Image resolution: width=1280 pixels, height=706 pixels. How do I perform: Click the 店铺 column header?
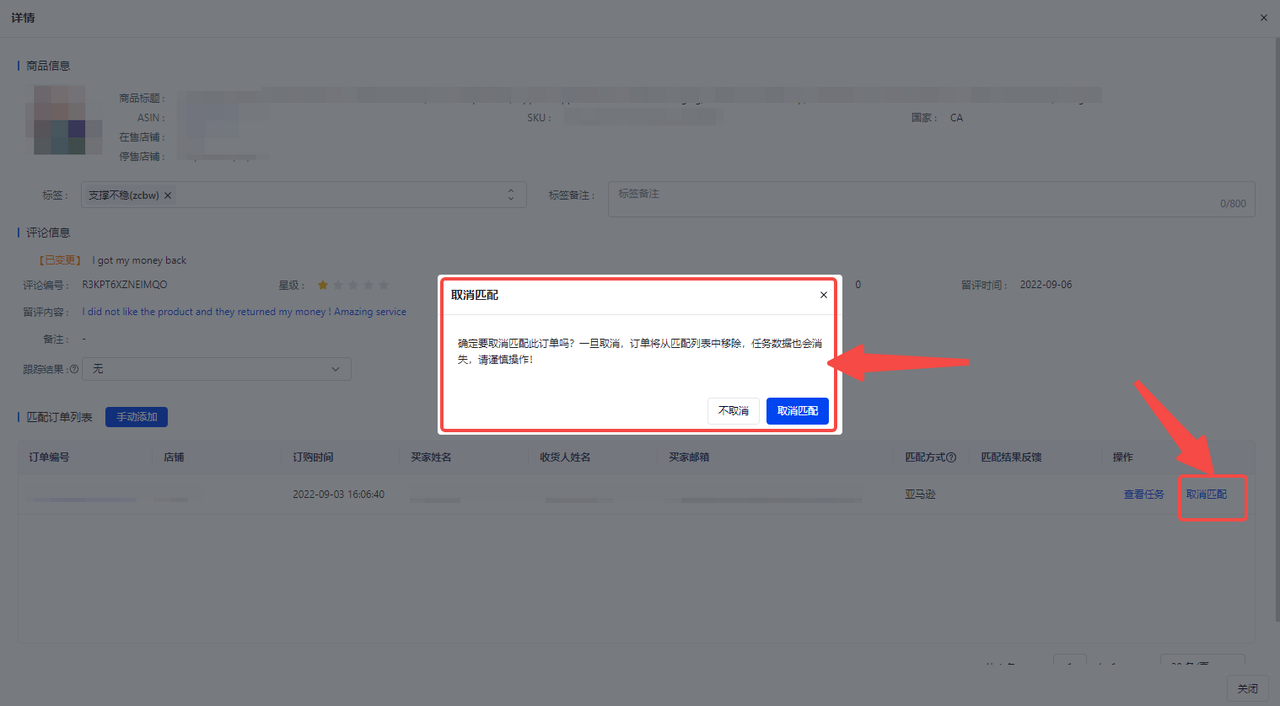pyautogui.click(x=174, y=457)
